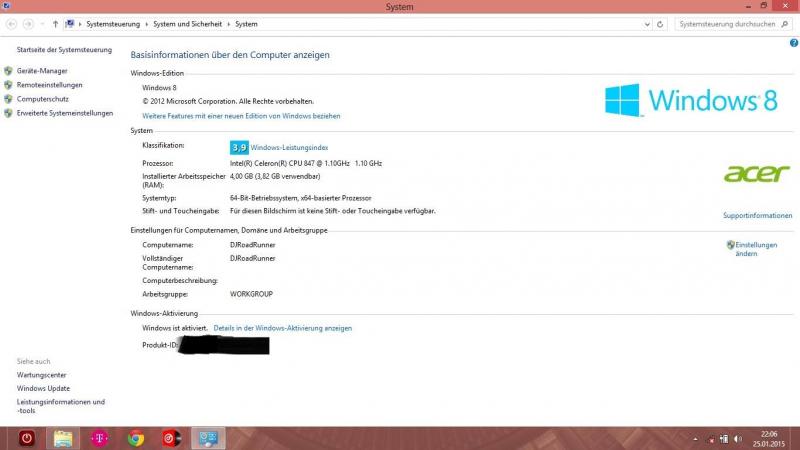Viewport: 800px width, 450px height.
Task: Launch Google Chrome from the taskbar
Action: point(136,438)
